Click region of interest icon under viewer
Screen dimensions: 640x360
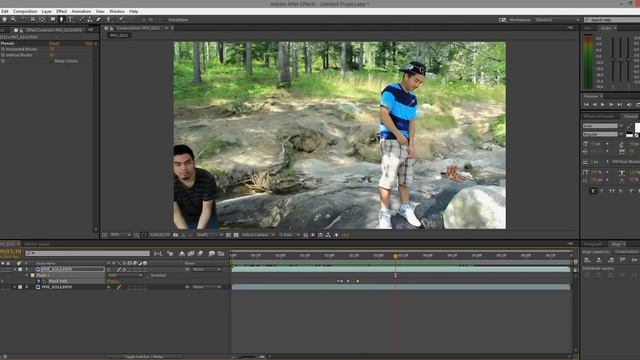[229, 235]
